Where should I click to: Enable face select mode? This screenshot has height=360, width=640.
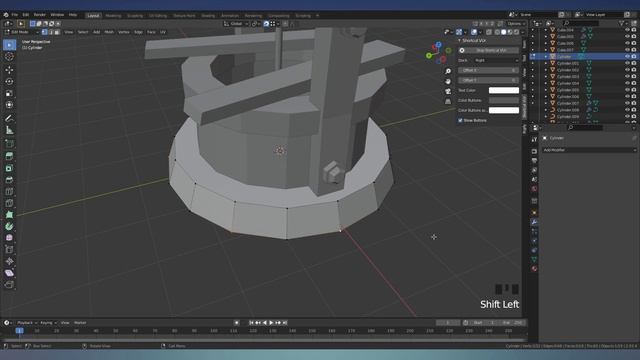[57, 32]
